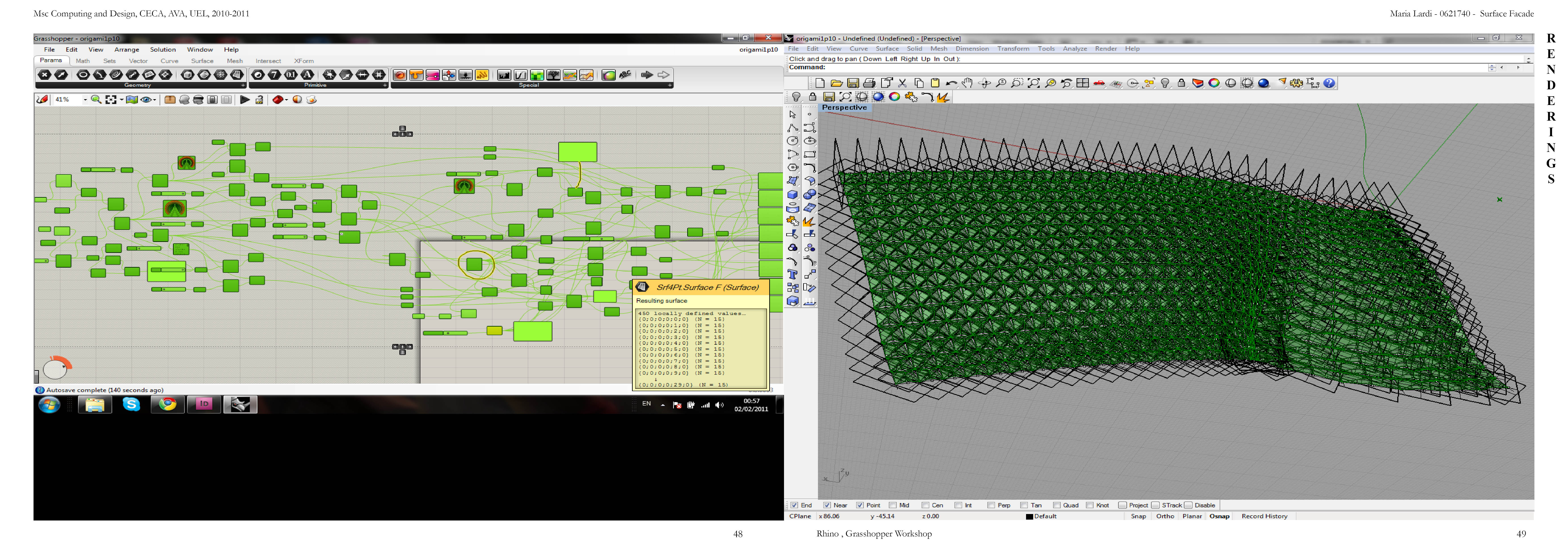Click the Undo arrow icon in Rhino
This screenshot has width=1568, height=554.
click(x=951, y=83)
